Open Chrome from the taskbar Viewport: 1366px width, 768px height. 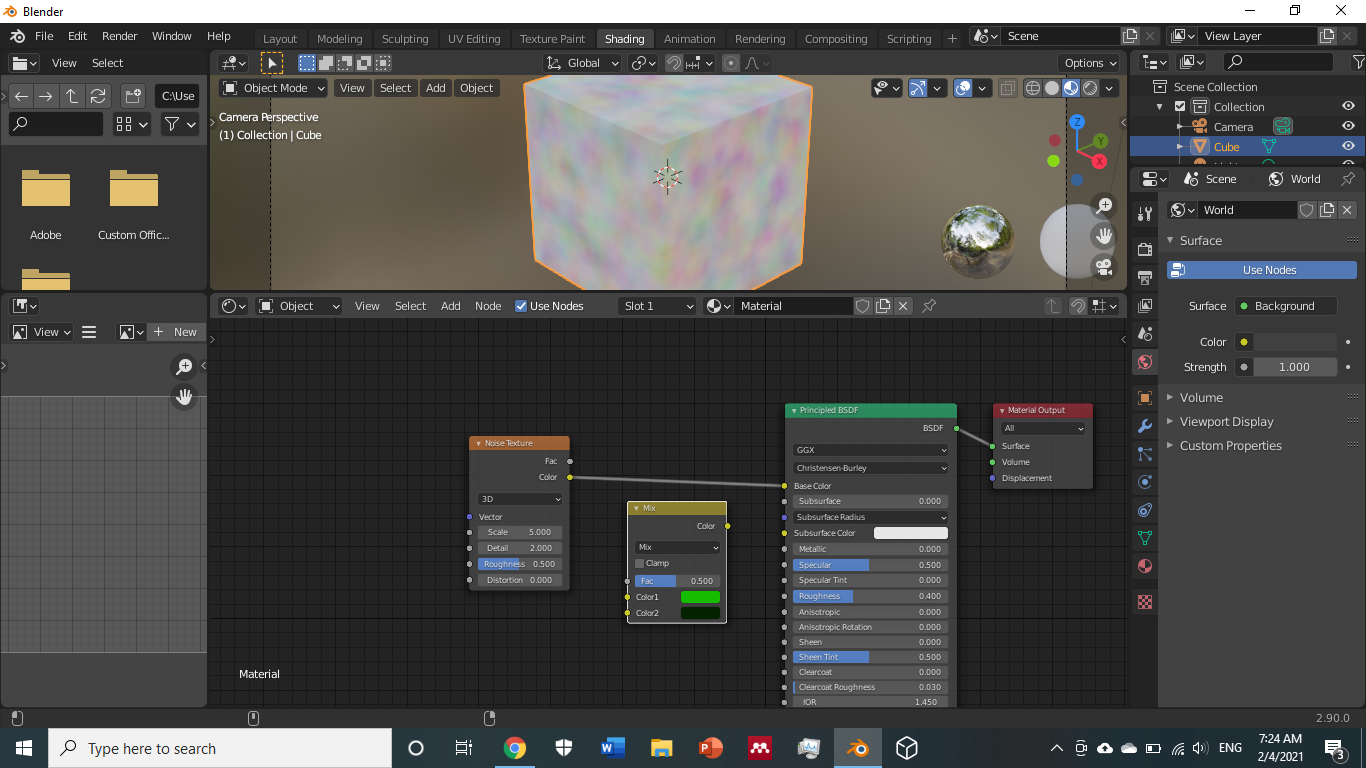514,748
